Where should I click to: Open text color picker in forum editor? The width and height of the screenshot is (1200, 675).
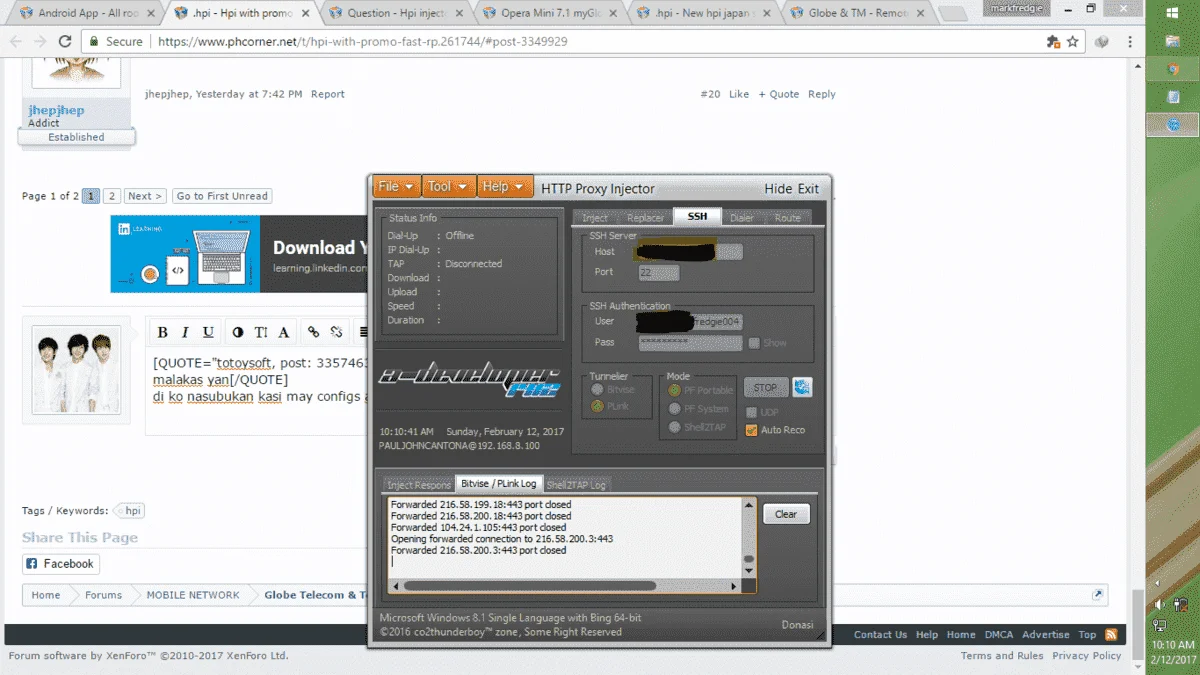238,332
